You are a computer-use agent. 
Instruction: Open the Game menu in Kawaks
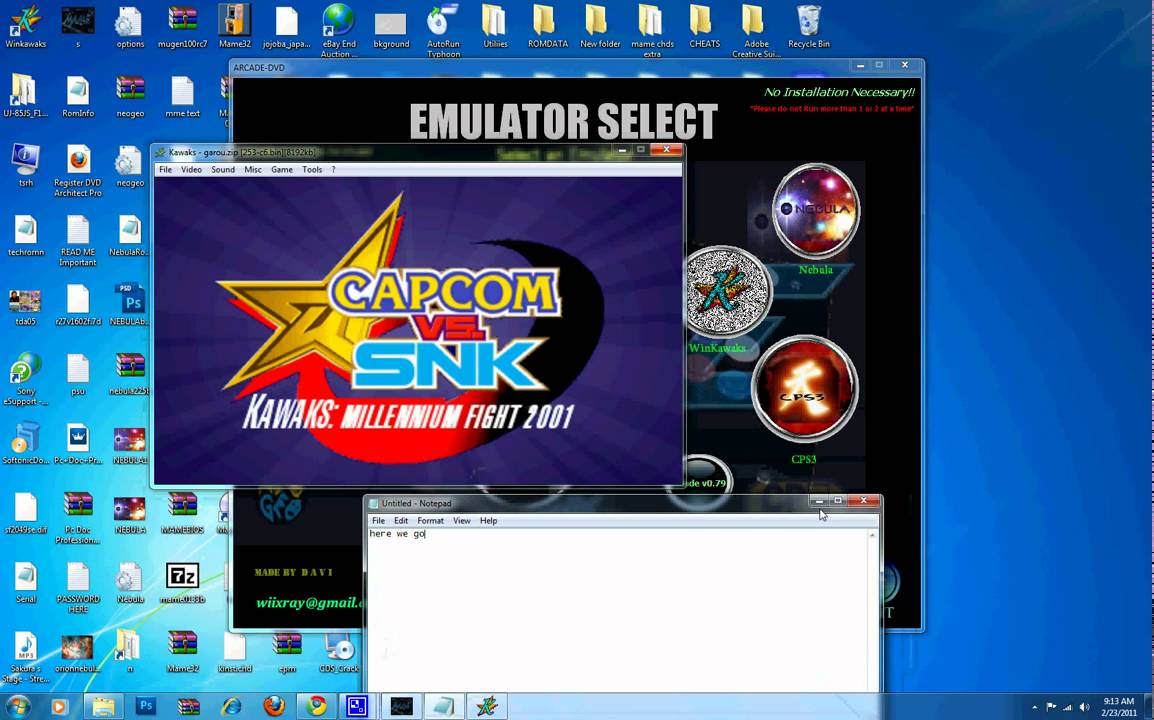[282, 169]
